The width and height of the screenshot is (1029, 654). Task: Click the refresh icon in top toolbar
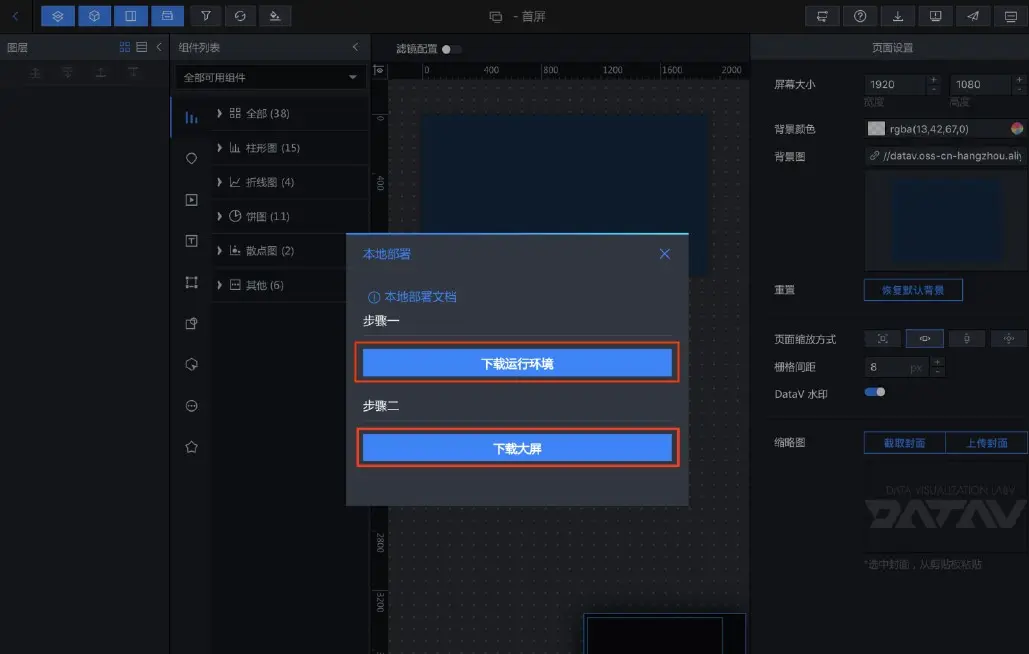click(x=240, y=16)
